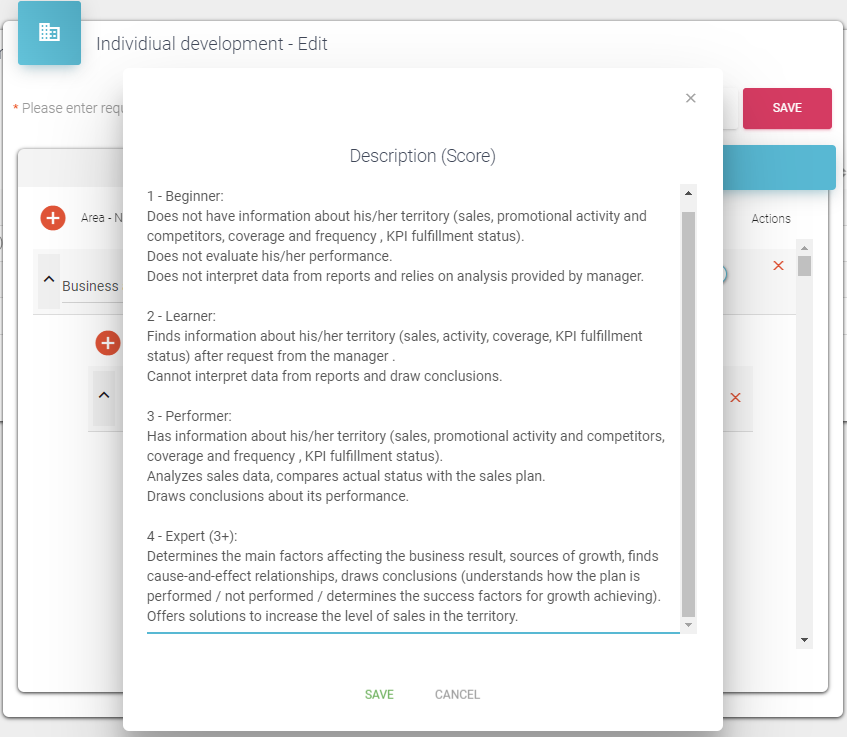Collapse the nested sub-item row
This screenshot has width=847, height=737.
[x=104, y=395]
